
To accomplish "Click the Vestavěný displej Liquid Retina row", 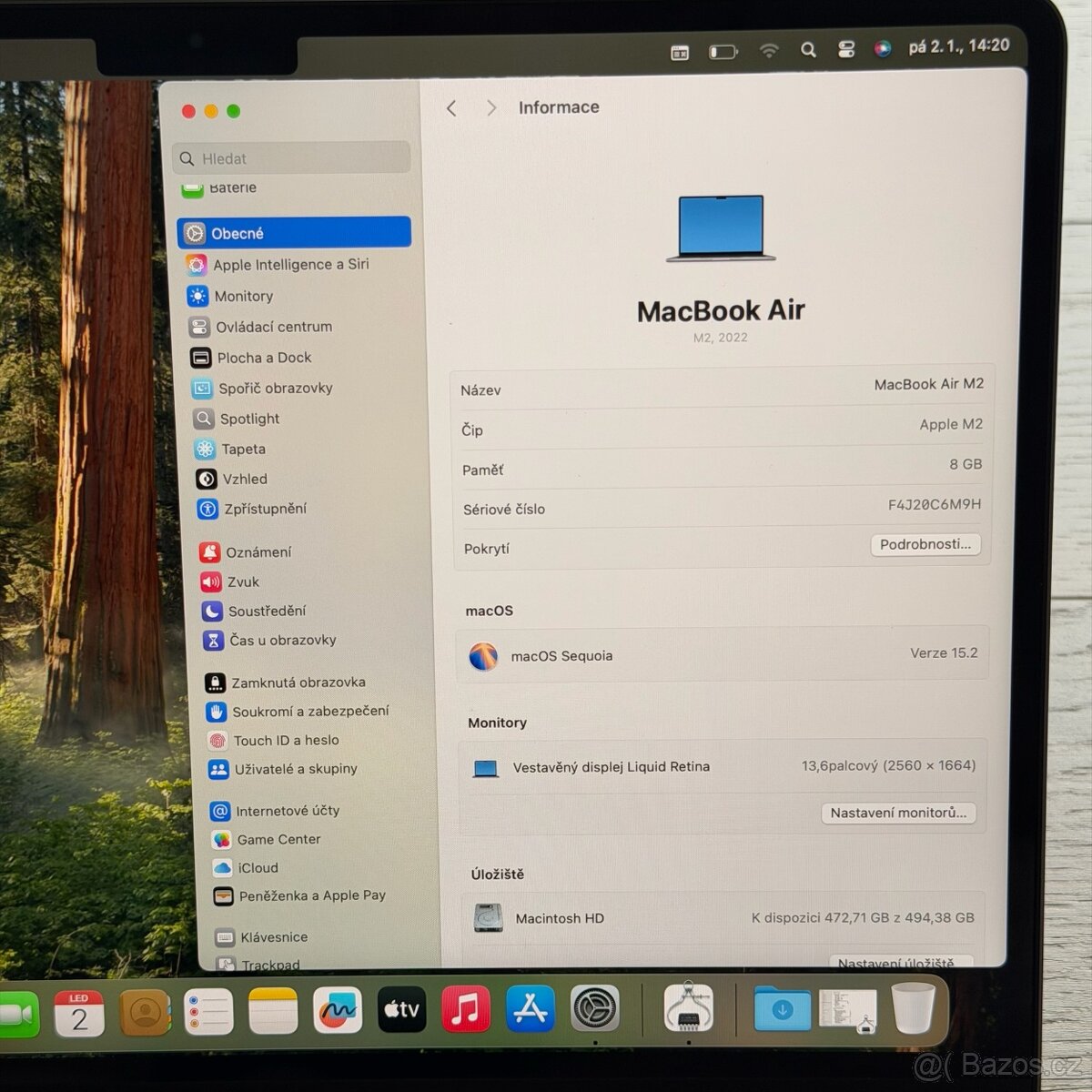I will [723, 767].
